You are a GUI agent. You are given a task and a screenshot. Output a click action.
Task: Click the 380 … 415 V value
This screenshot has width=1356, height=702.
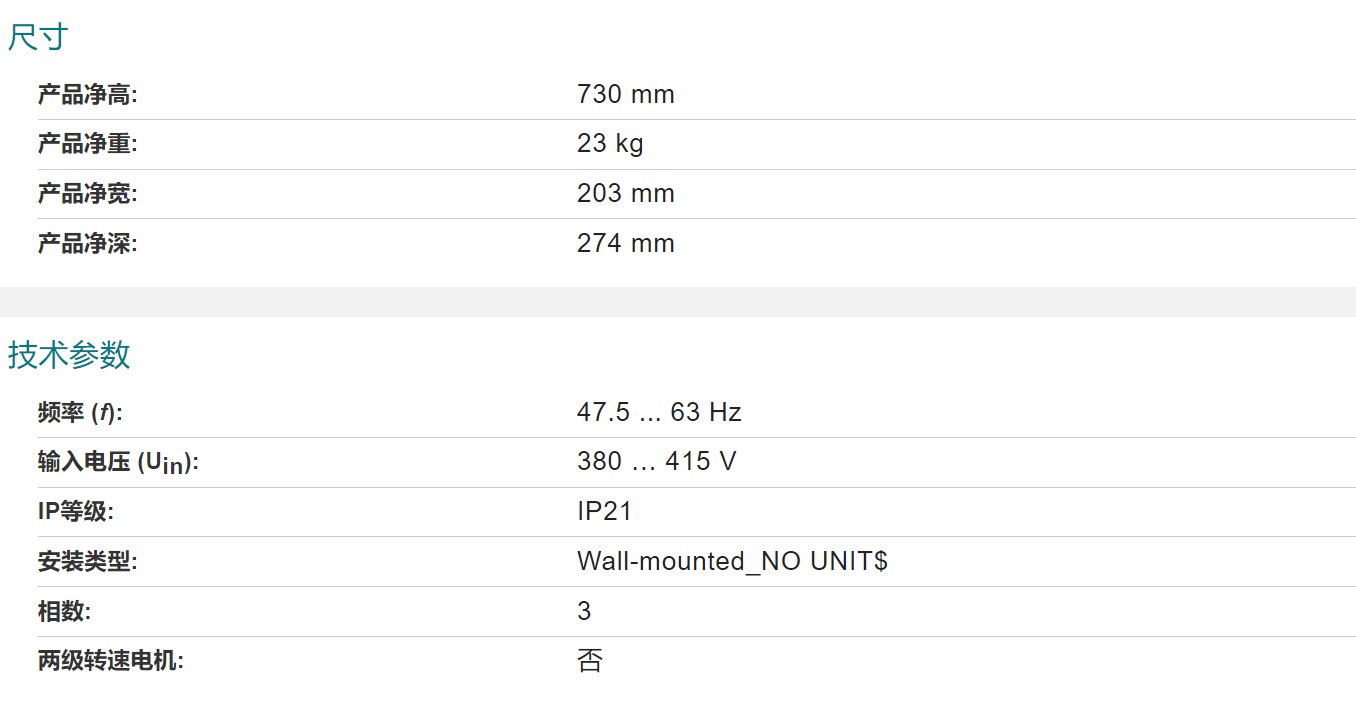tap(657, 461)
